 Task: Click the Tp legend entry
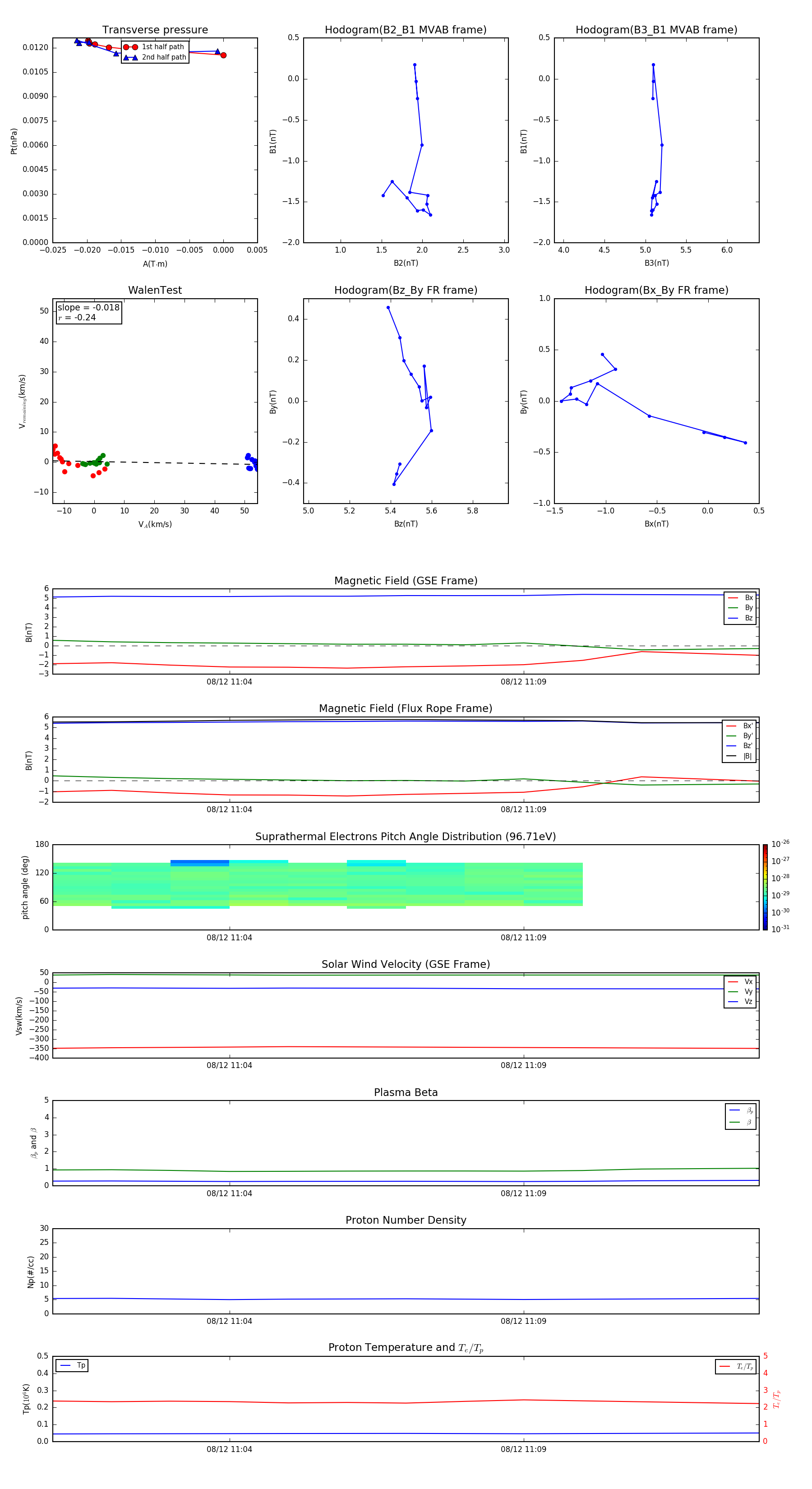click(x=72, y=1365)
